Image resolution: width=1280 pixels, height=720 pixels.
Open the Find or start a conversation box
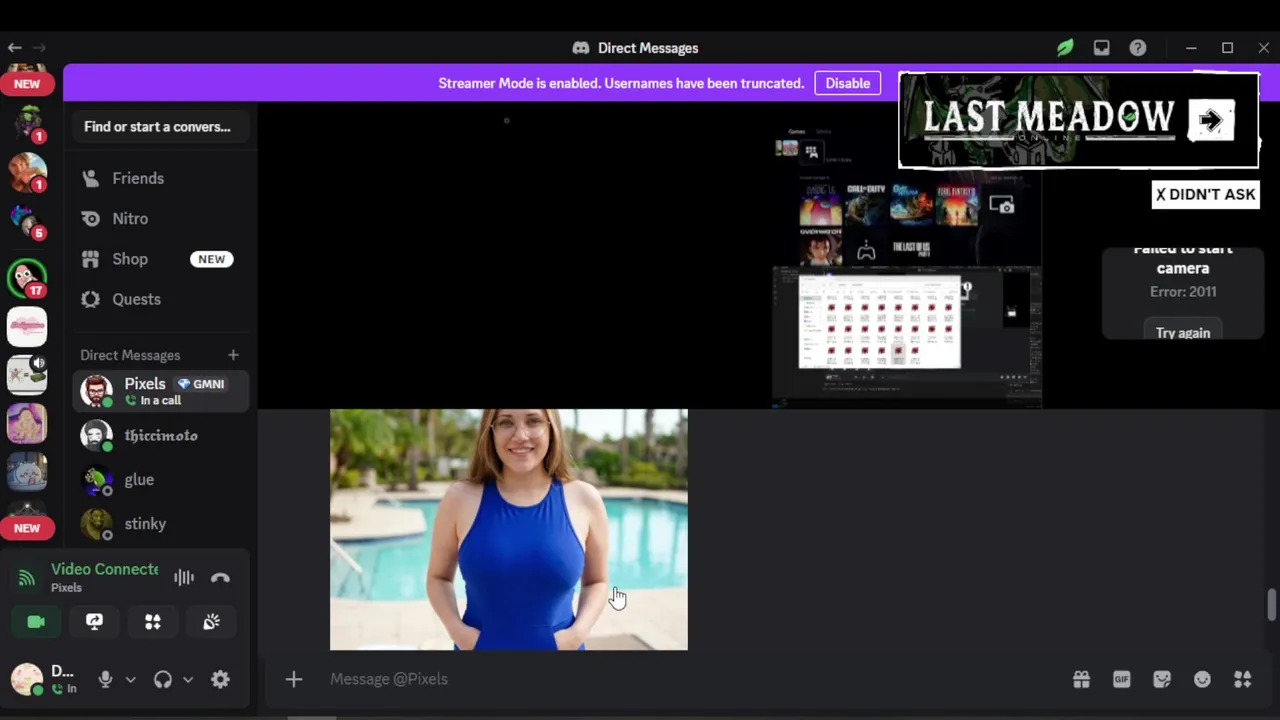point(158,127)
